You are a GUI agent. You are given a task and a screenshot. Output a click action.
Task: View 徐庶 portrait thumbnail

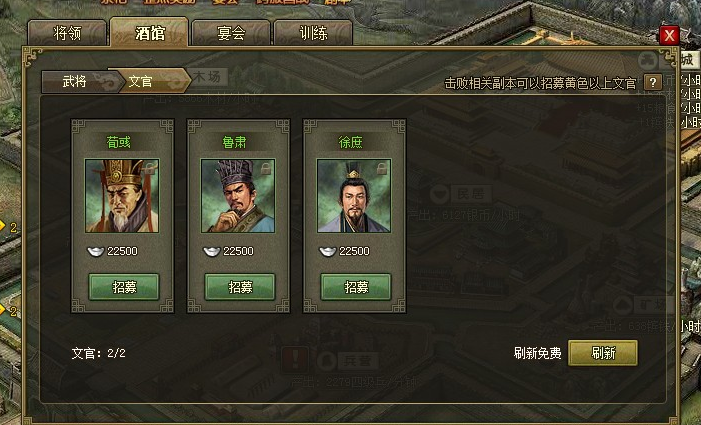point(354,196)
